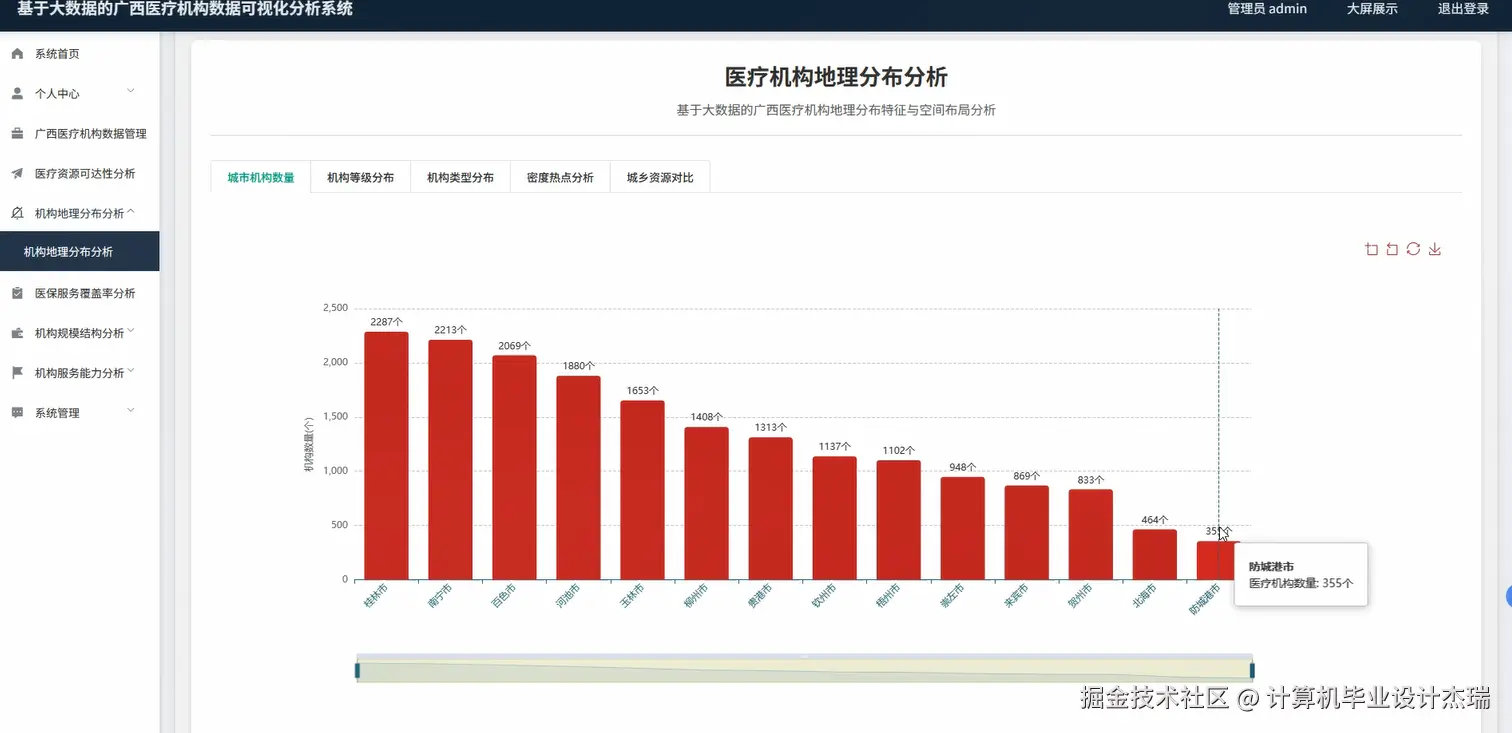Activate the chart area zoom tool
Viewport: 1512px width, 733px height.
coord(1371,249)
